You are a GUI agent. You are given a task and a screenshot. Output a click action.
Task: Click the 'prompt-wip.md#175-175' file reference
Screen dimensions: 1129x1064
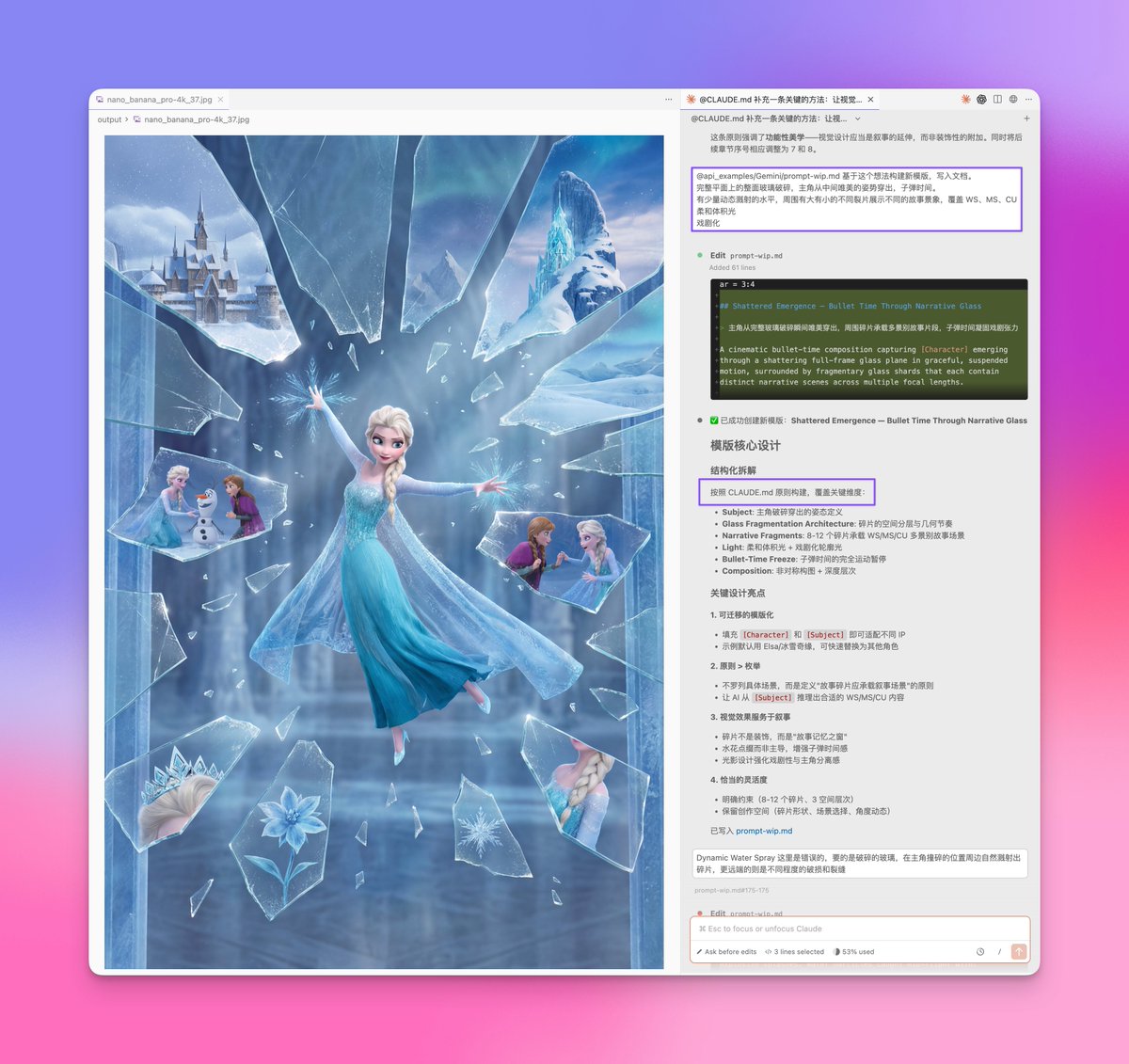pyautogui.click(x=732, y=890)
